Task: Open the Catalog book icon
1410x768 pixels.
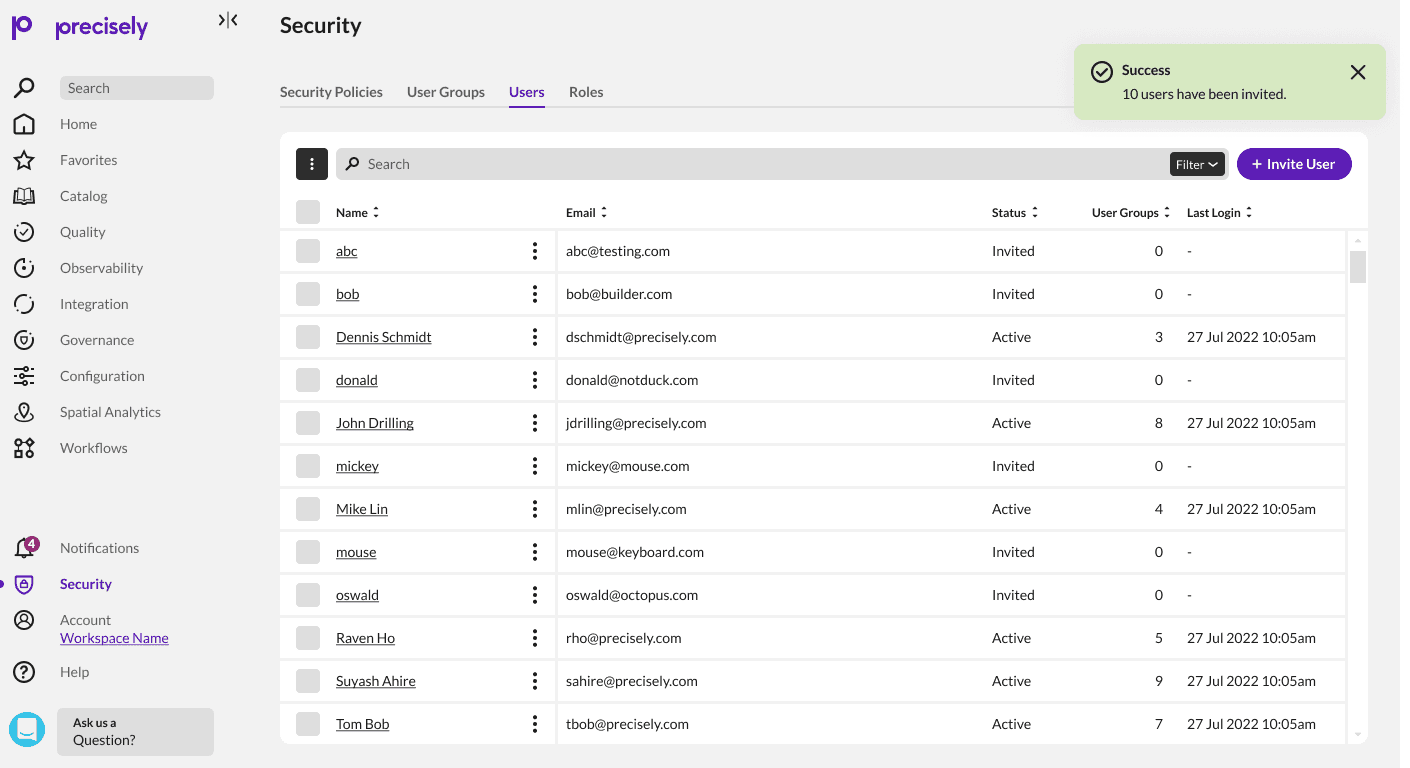Action: 24,196
